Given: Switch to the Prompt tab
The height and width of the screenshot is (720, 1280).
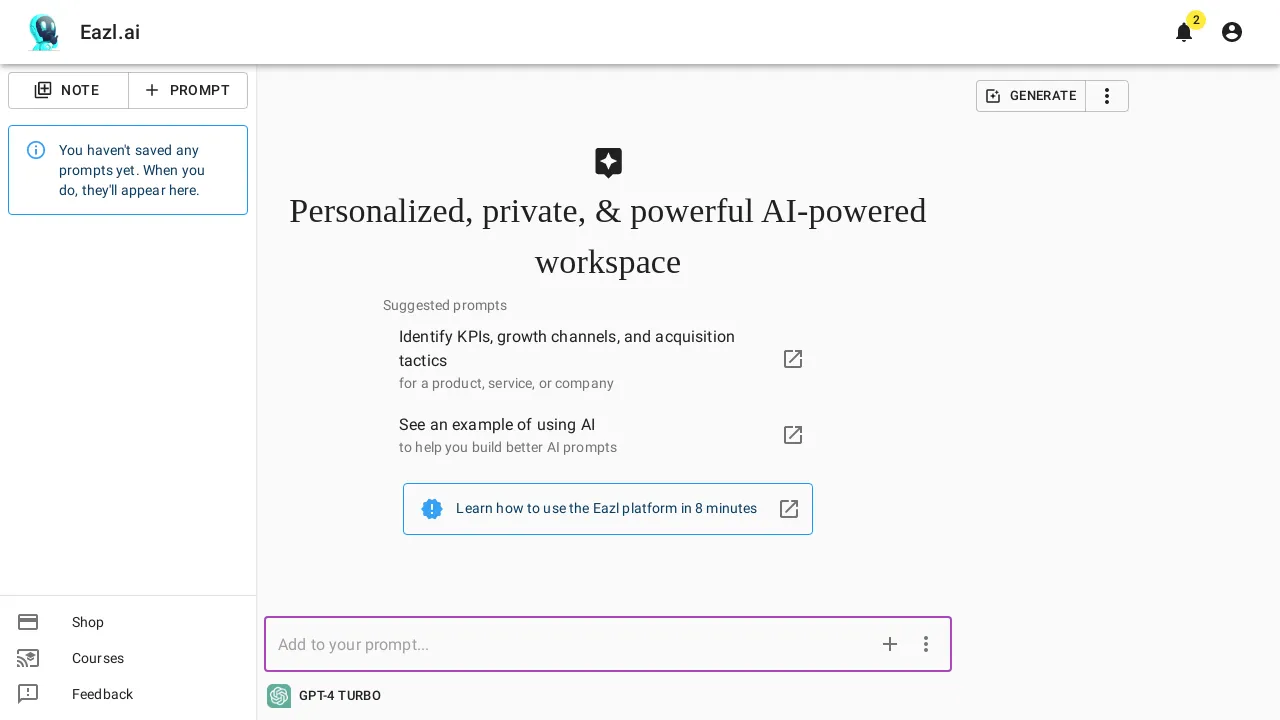Looking at the screenshot, I should (x=188, y=90).
